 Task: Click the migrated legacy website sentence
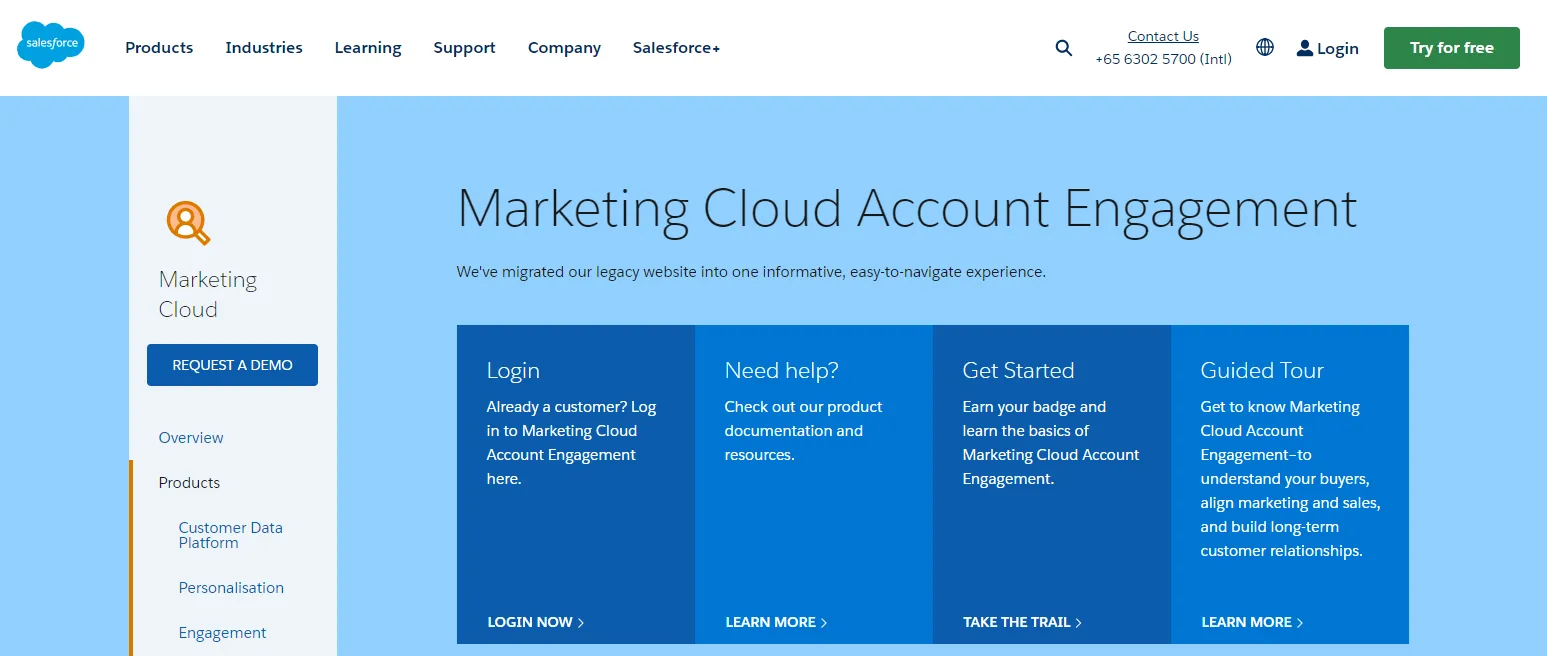pyautogui.click(x=751, y=272)
